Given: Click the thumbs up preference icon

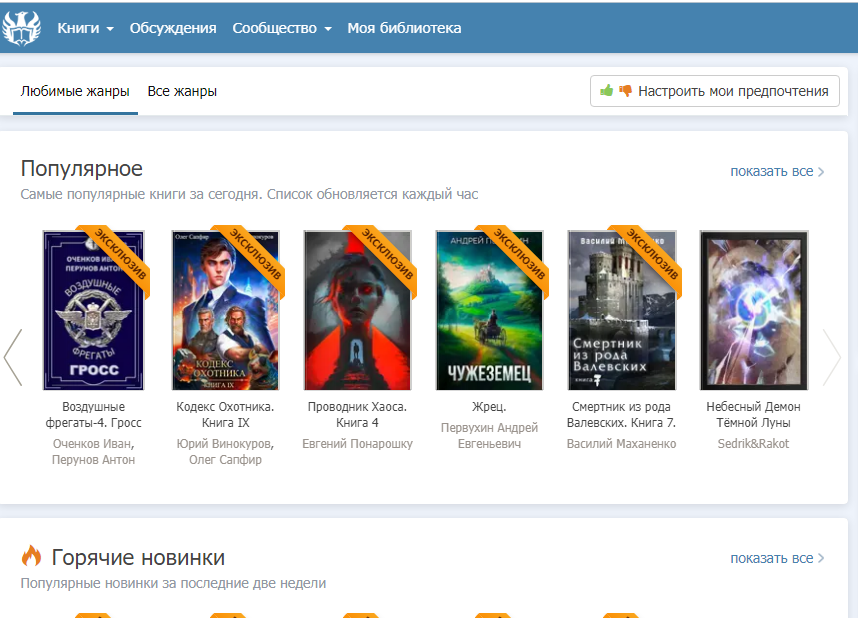Looking at the screenshot, I should pos(606,91).
